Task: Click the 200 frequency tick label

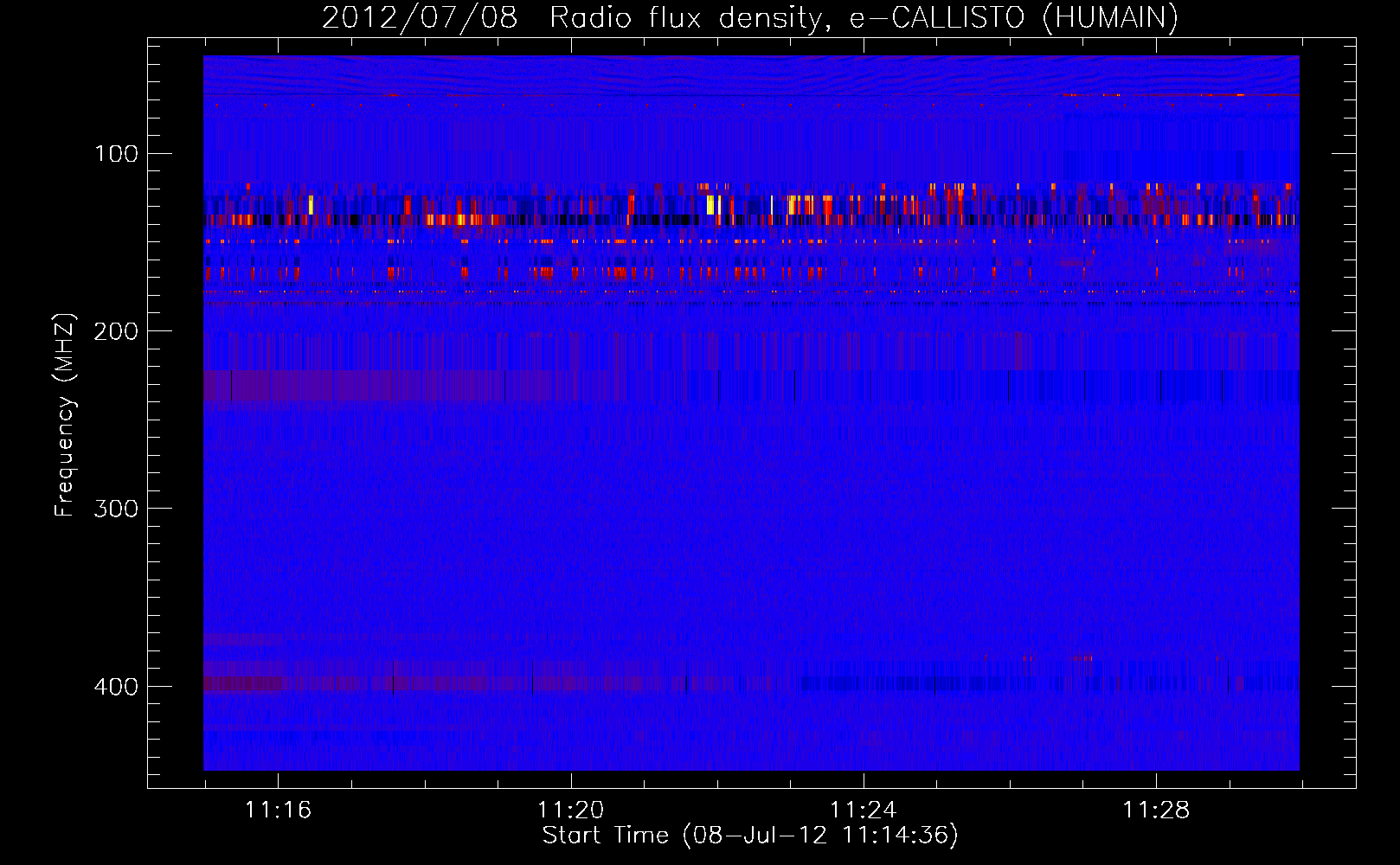Action: click(x=116, y=331)
